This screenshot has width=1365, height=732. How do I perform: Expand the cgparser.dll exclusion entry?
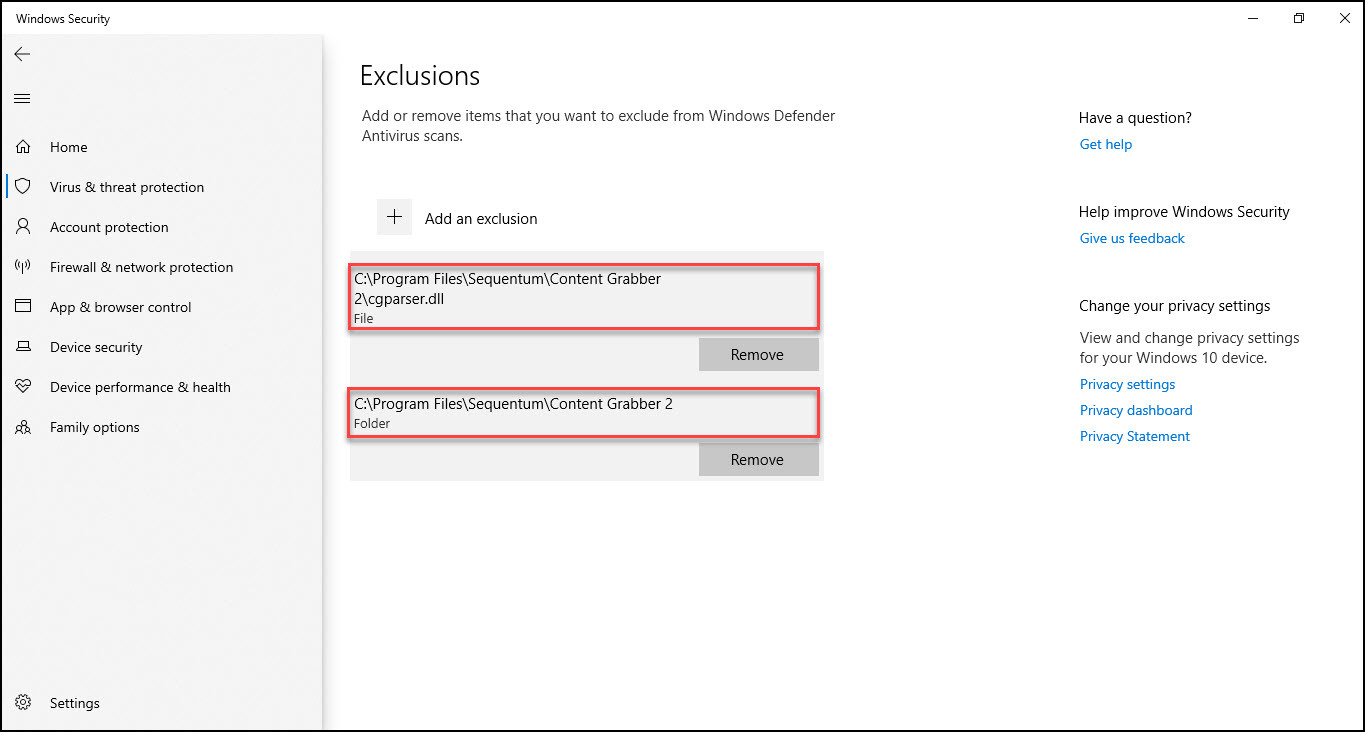click(583, 296)
